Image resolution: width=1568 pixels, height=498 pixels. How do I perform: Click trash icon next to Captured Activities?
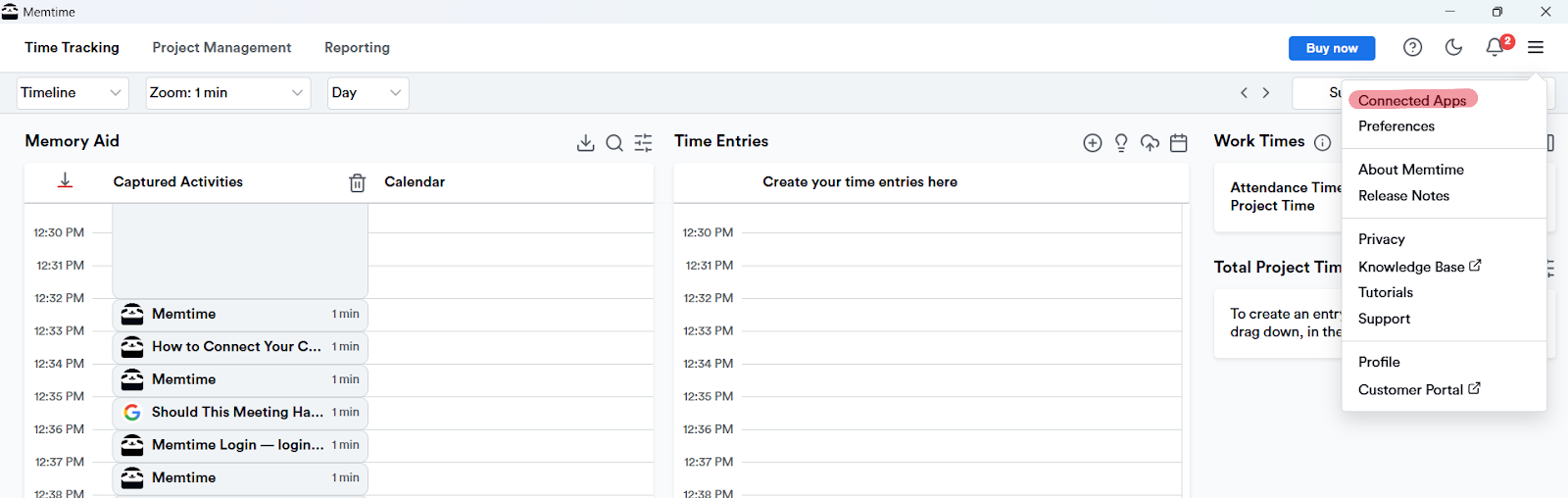(358, 182)
